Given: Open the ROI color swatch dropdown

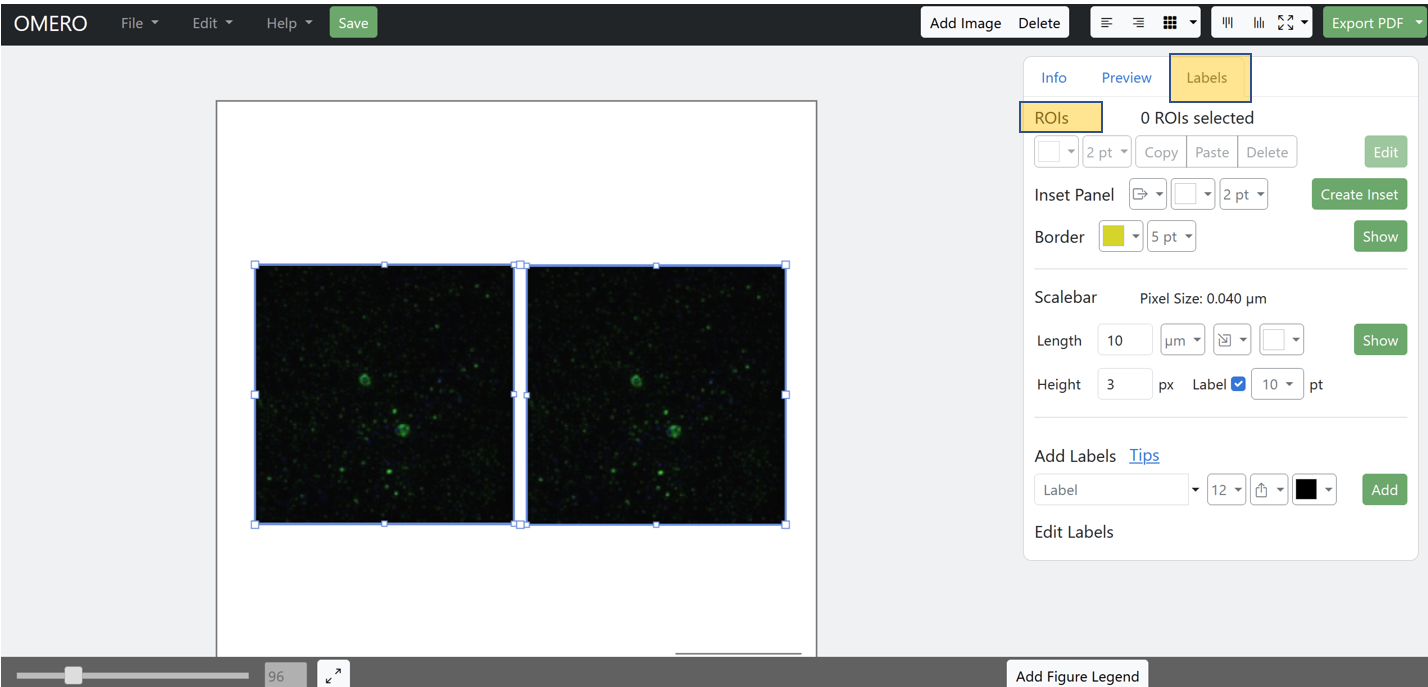Looking at the screenshot, I should click(1056, 152).
